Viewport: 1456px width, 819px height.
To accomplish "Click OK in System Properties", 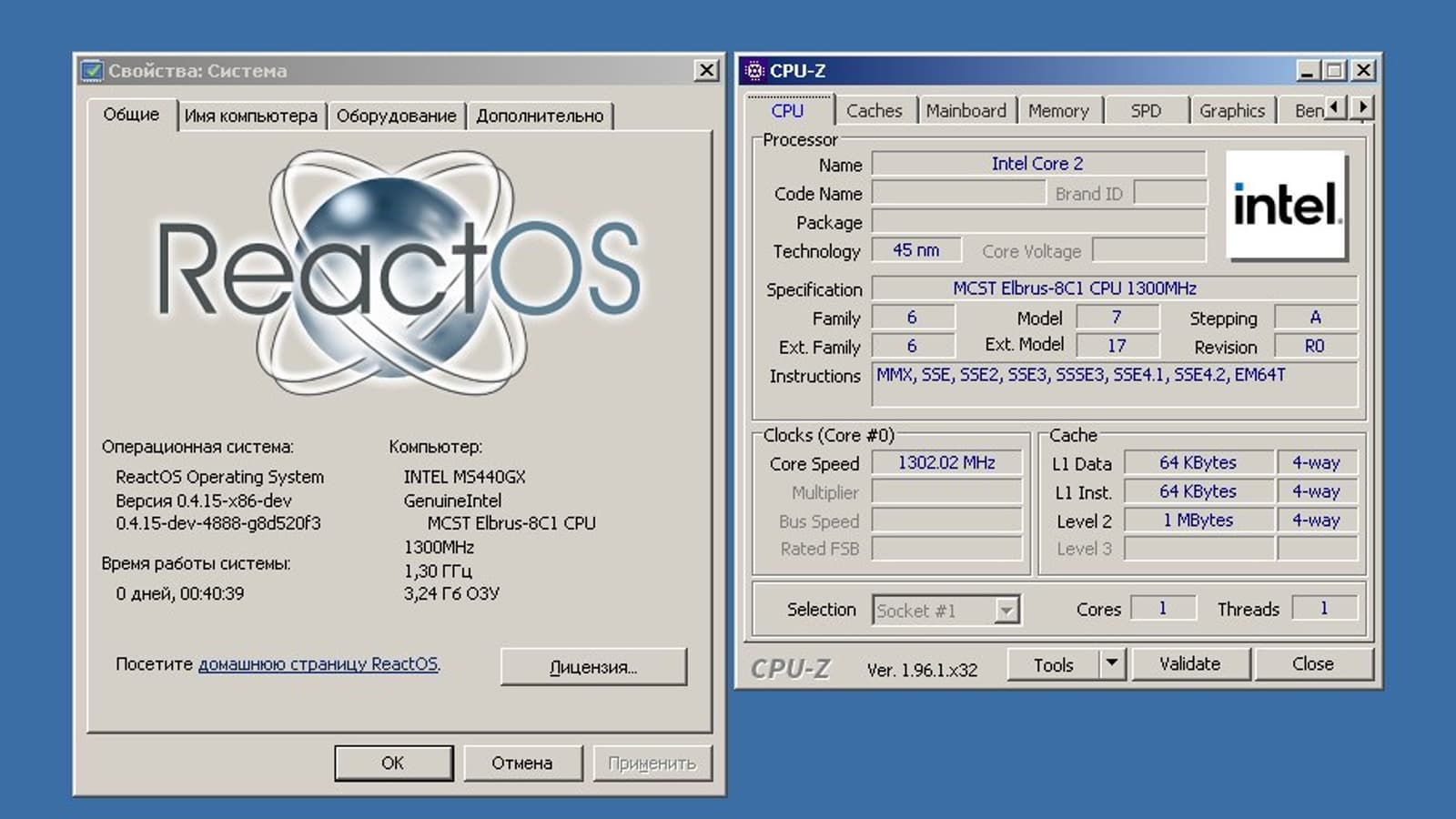I will pos(393,763).
